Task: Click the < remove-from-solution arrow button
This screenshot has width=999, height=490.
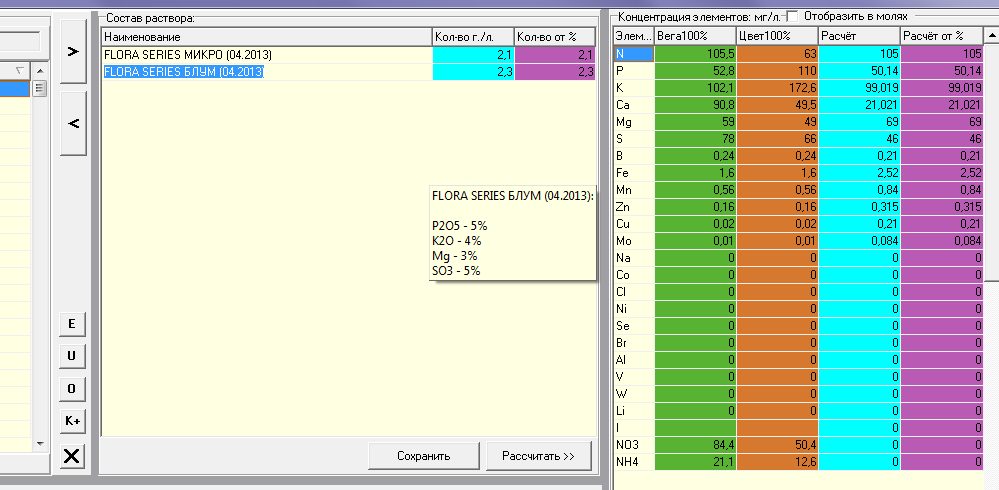Action: (x=74, y=123)
